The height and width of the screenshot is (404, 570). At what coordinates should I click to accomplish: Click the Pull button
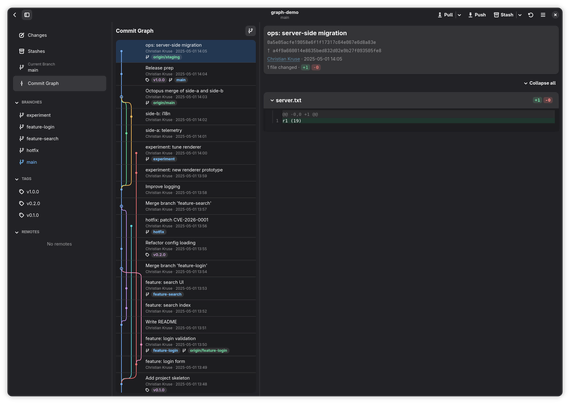[445, 15]
